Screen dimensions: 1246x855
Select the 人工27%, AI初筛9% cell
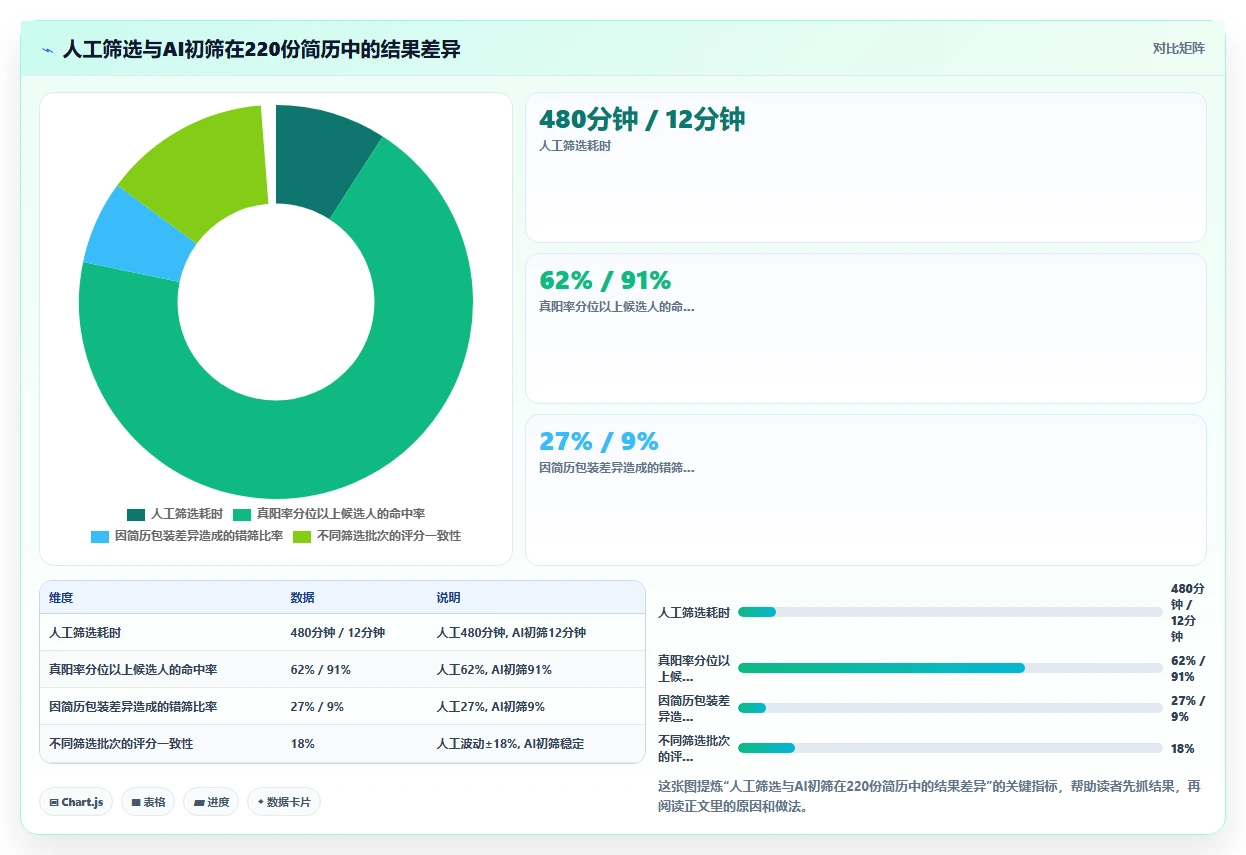[x=537, y=707]
